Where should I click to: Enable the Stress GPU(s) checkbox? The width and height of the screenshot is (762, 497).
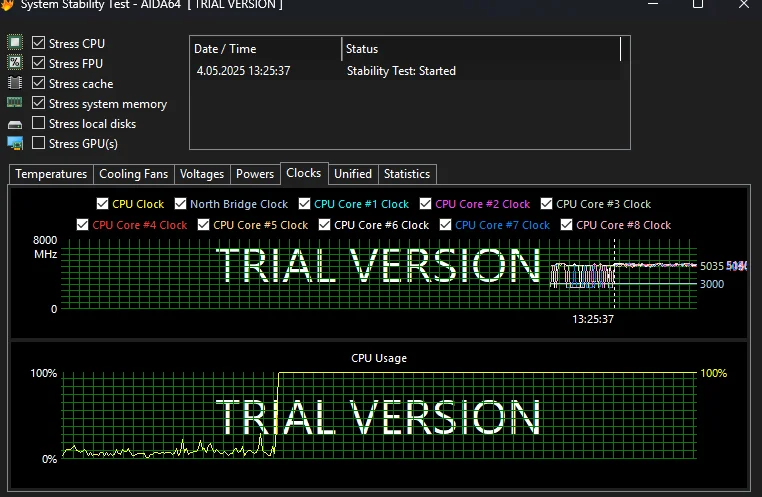[x=38, y=143]
